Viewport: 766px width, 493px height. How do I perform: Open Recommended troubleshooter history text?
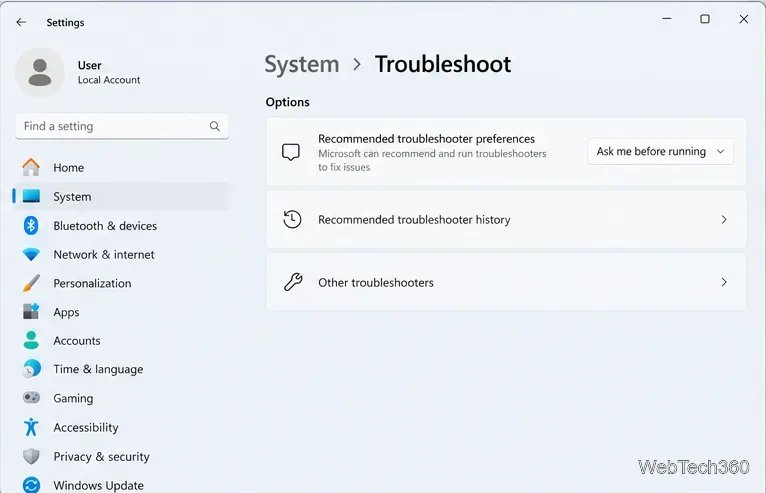coord(414,220)
